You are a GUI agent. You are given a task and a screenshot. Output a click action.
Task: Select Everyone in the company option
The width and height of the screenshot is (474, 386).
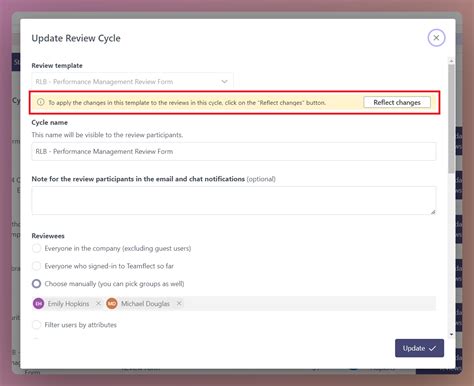point(36,248)
